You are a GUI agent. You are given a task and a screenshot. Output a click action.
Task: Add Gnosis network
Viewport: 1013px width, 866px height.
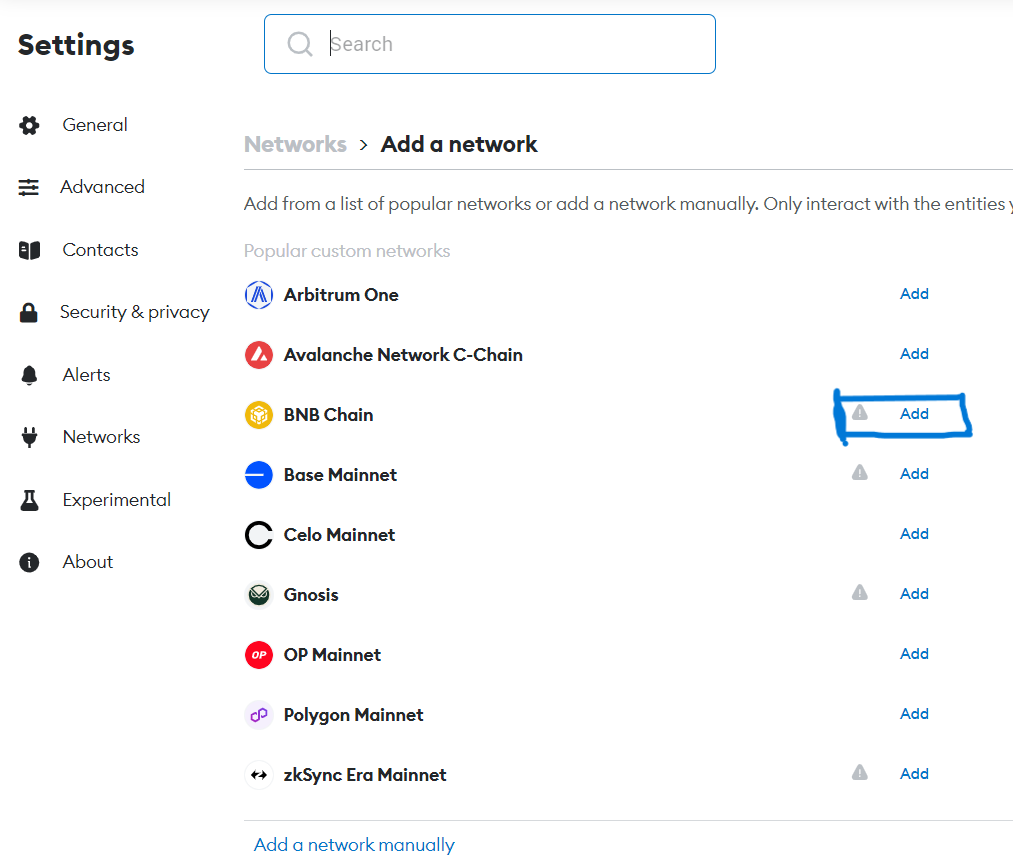point(914,594)
